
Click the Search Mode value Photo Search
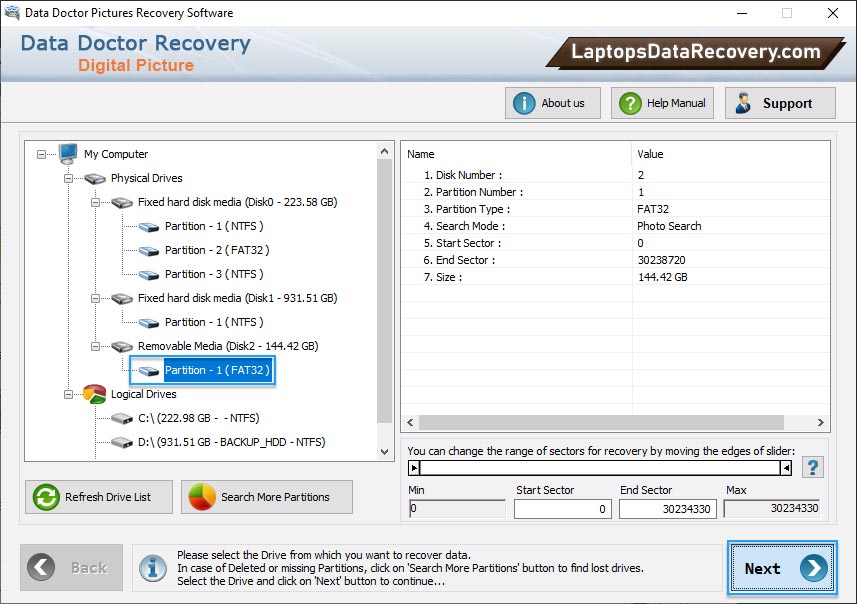669,226
